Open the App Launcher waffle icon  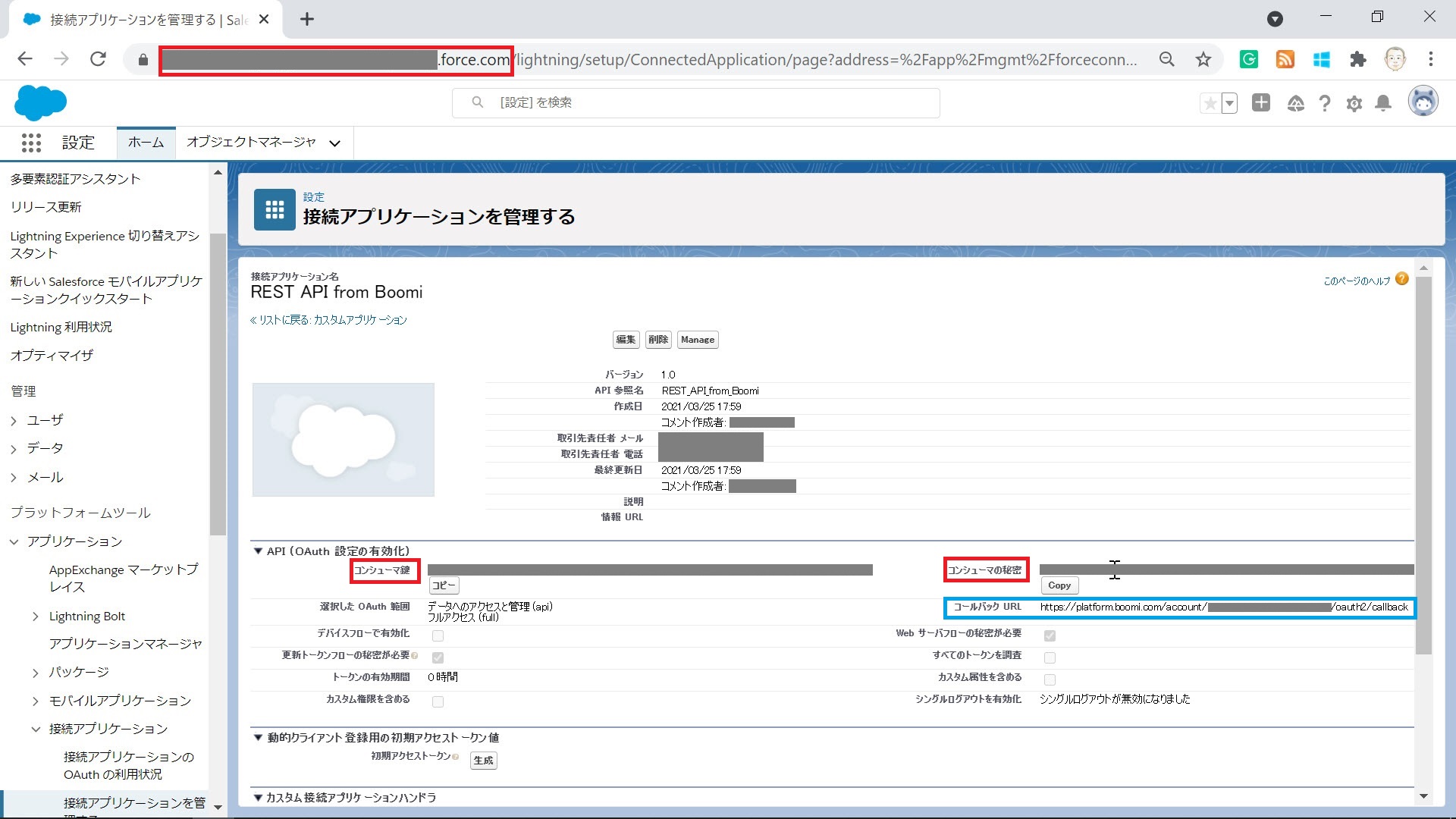31,143
